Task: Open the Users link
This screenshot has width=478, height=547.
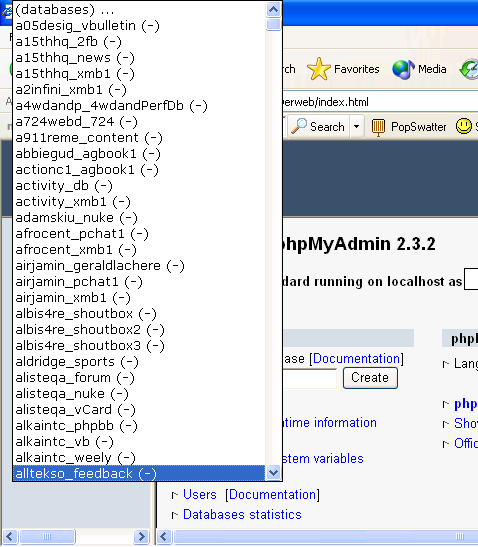Action: point(200,494)
